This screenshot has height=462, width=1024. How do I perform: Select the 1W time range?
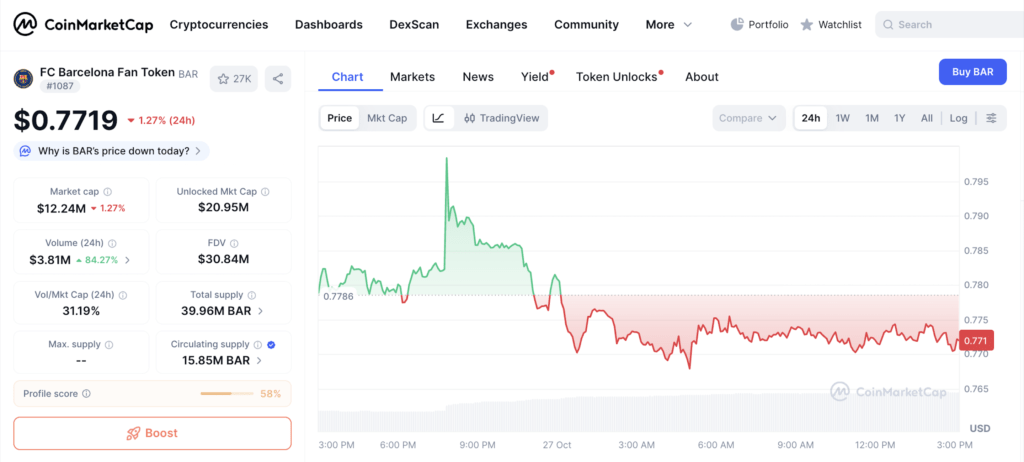click(843, 118)
